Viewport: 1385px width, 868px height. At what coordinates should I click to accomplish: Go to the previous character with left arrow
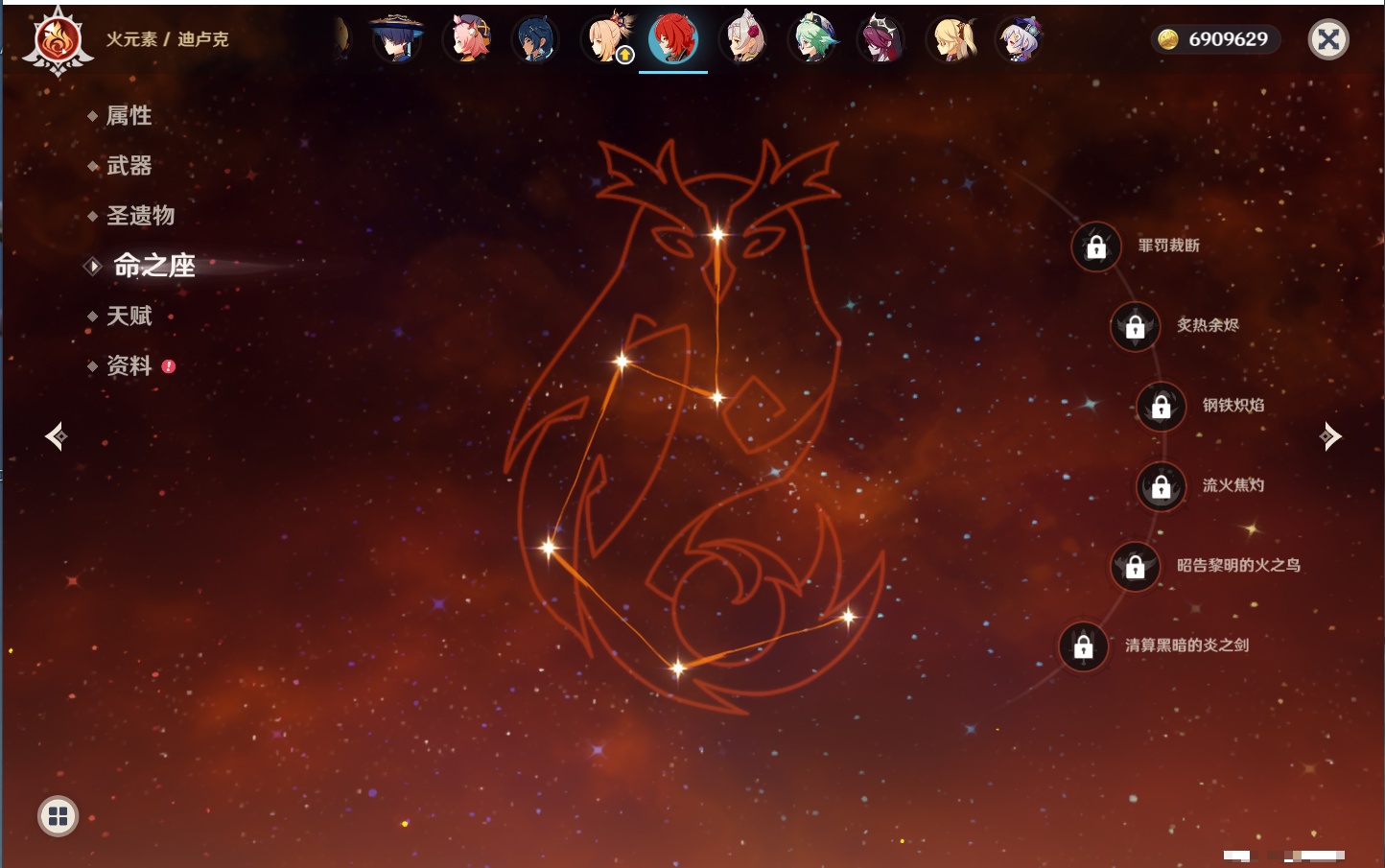click(56, 436)
